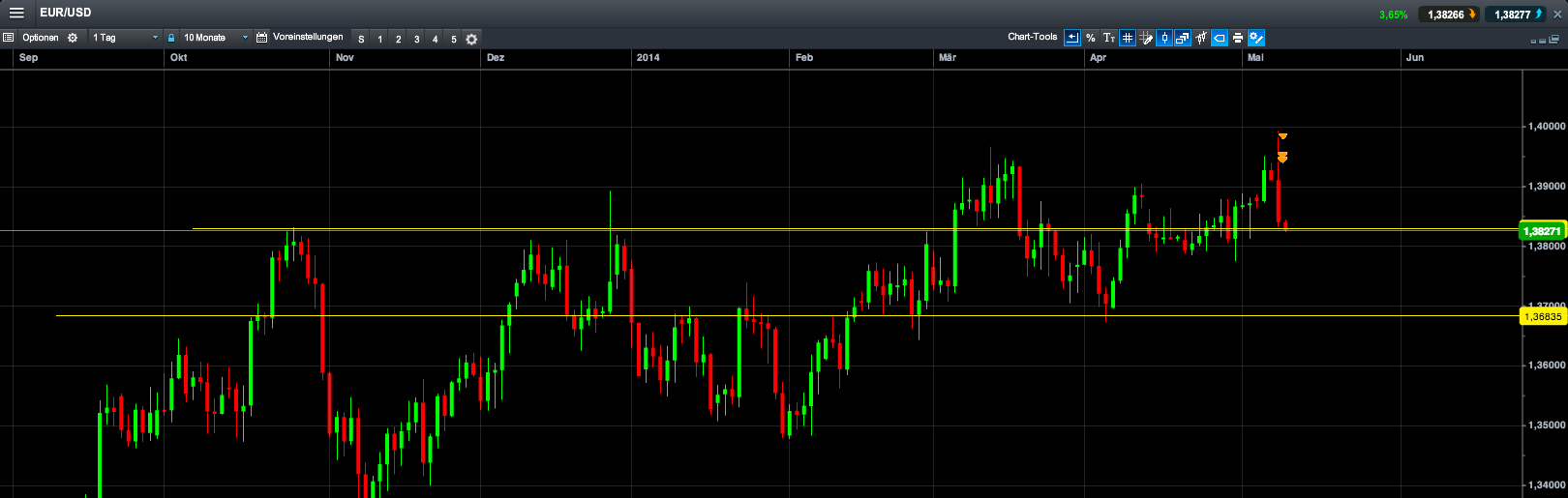Toggle the chart grid lines
The width and height of the screenshot is (1568, 498).
click(x=1127, y=38)
